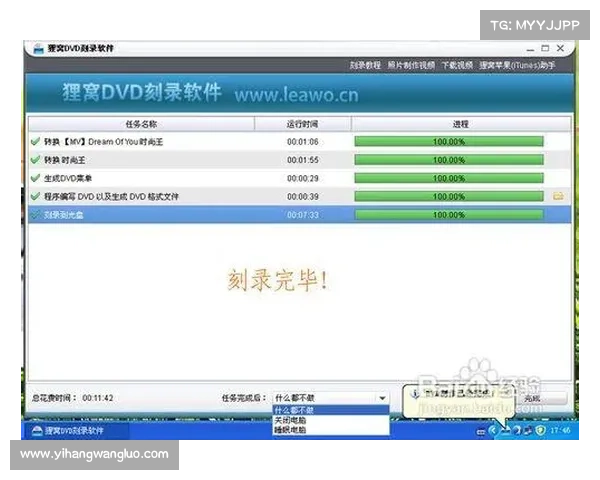Click the 00:07:33 run time value
This screenshot has width=600, height=480.
(303, 215)
